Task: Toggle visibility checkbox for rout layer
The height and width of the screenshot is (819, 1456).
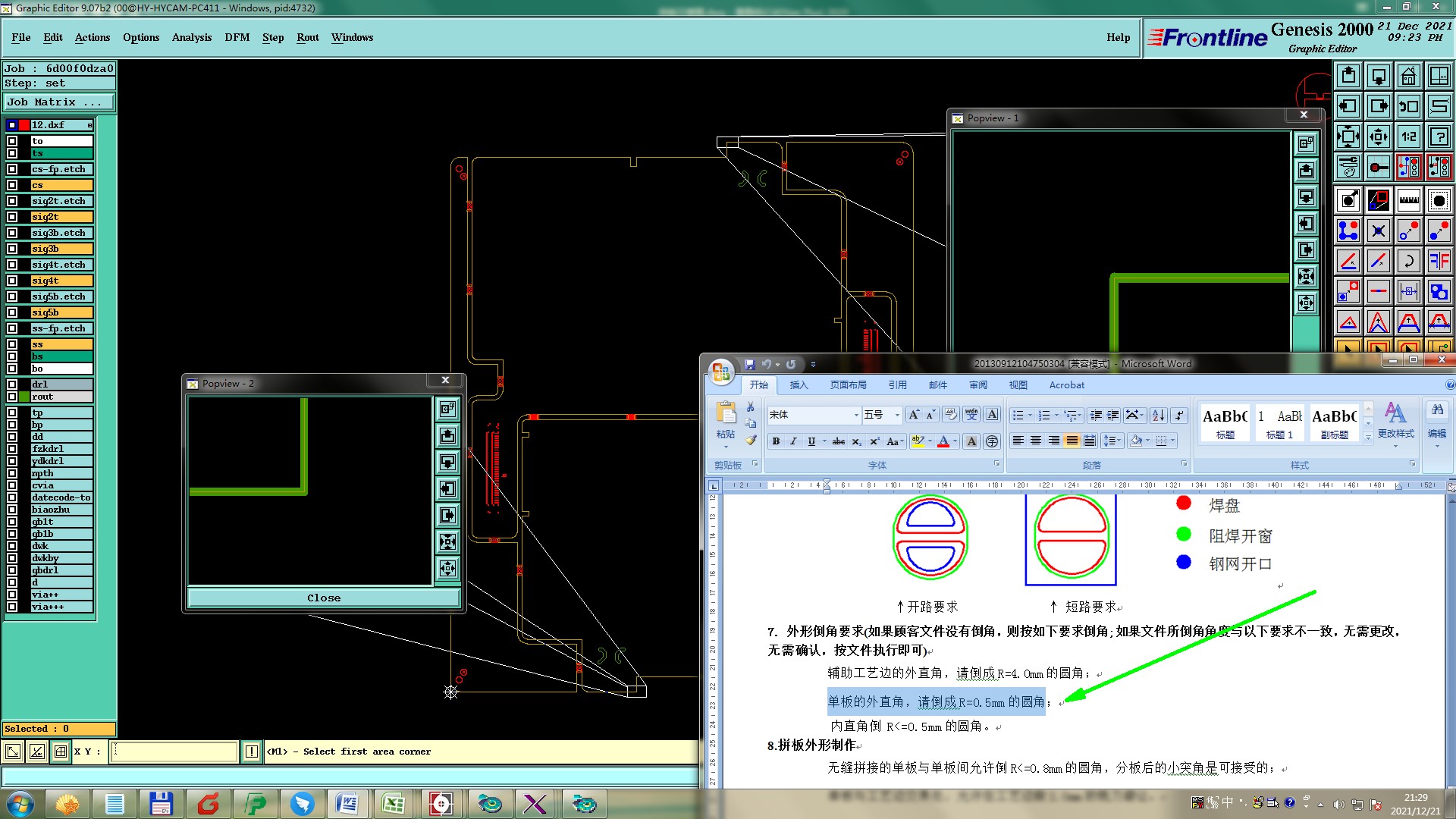Action: pyautogui.click(x=12, y=397)
